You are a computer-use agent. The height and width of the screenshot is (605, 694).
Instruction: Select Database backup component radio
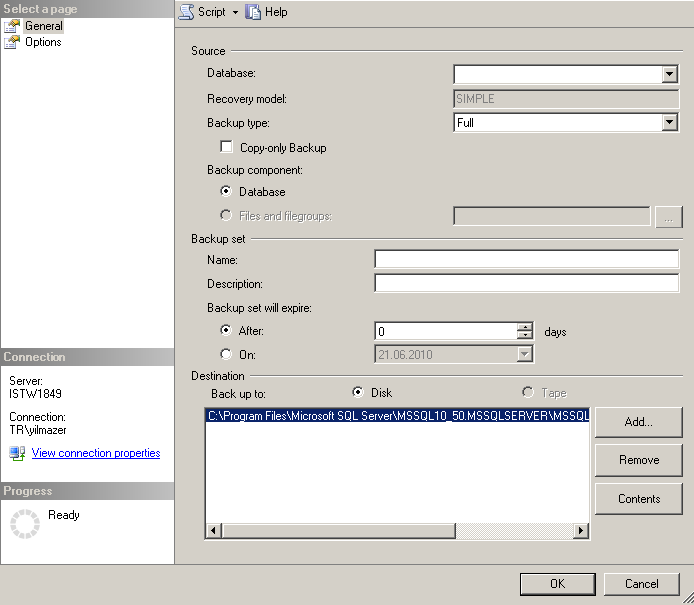click(226, 191)
